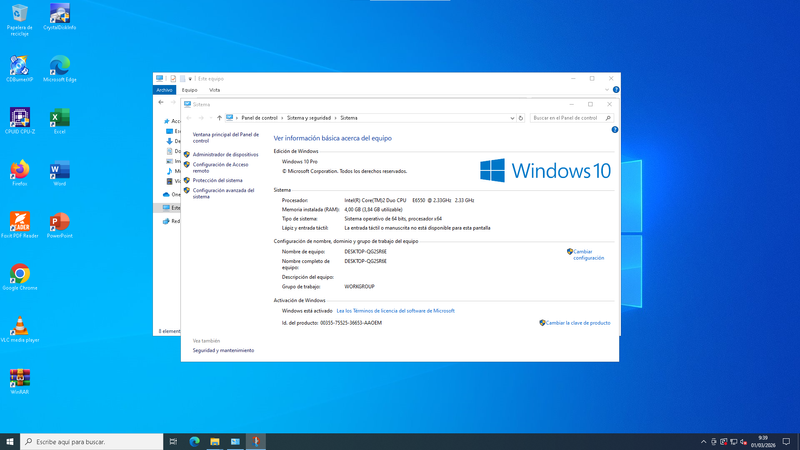Viewport: 800px width, 450px height.
Task: Open recent locations dropdown in Sistema window
Action: (x=211, y=118)
